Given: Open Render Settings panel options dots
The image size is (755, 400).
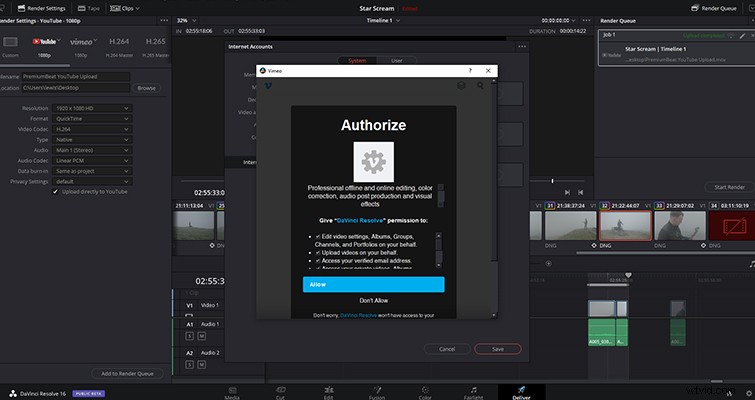Looking at the screenshot, I should (164, 21).
